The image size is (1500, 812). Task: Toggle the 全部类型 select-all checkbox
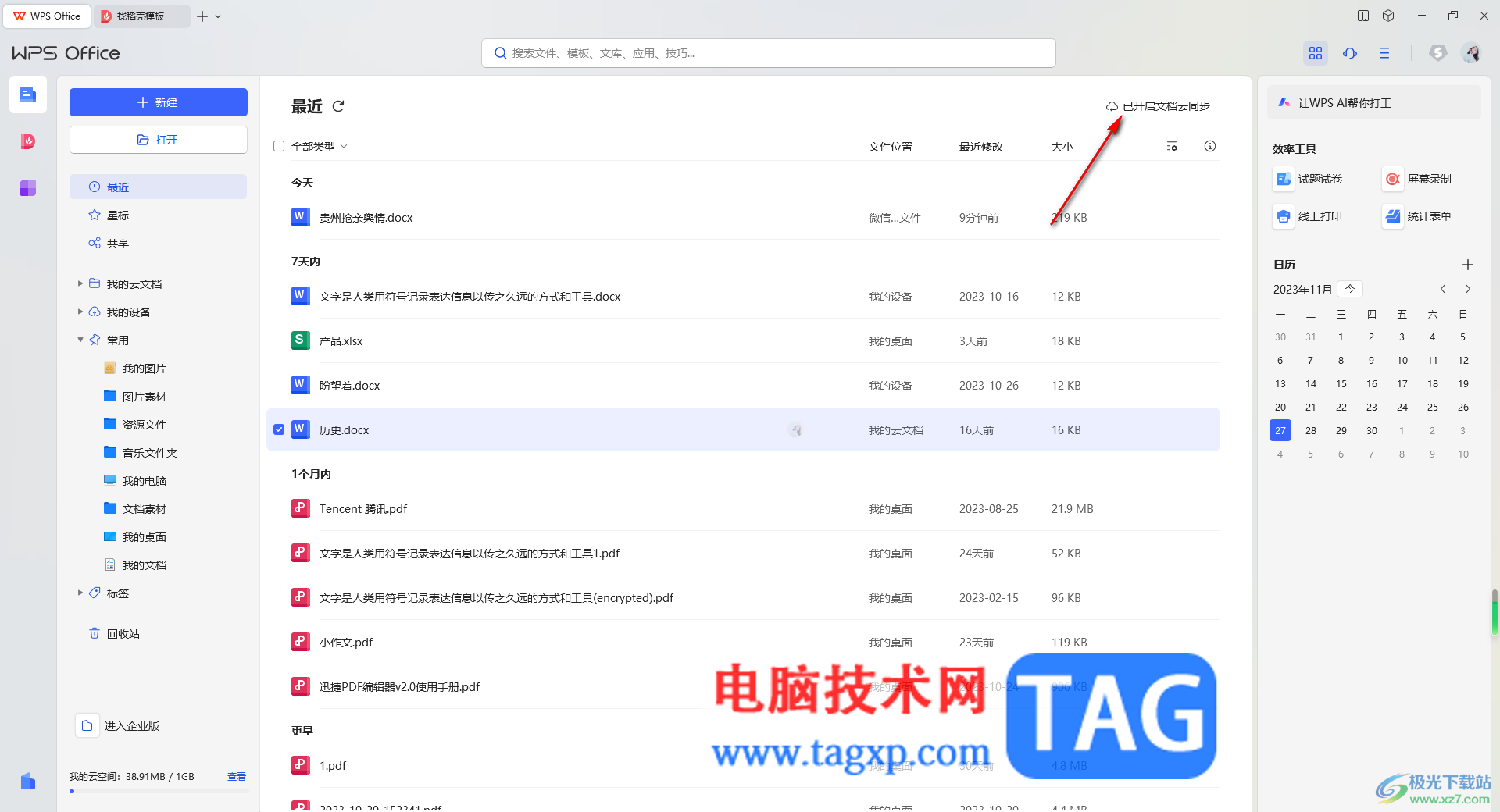tap(279, 146)
